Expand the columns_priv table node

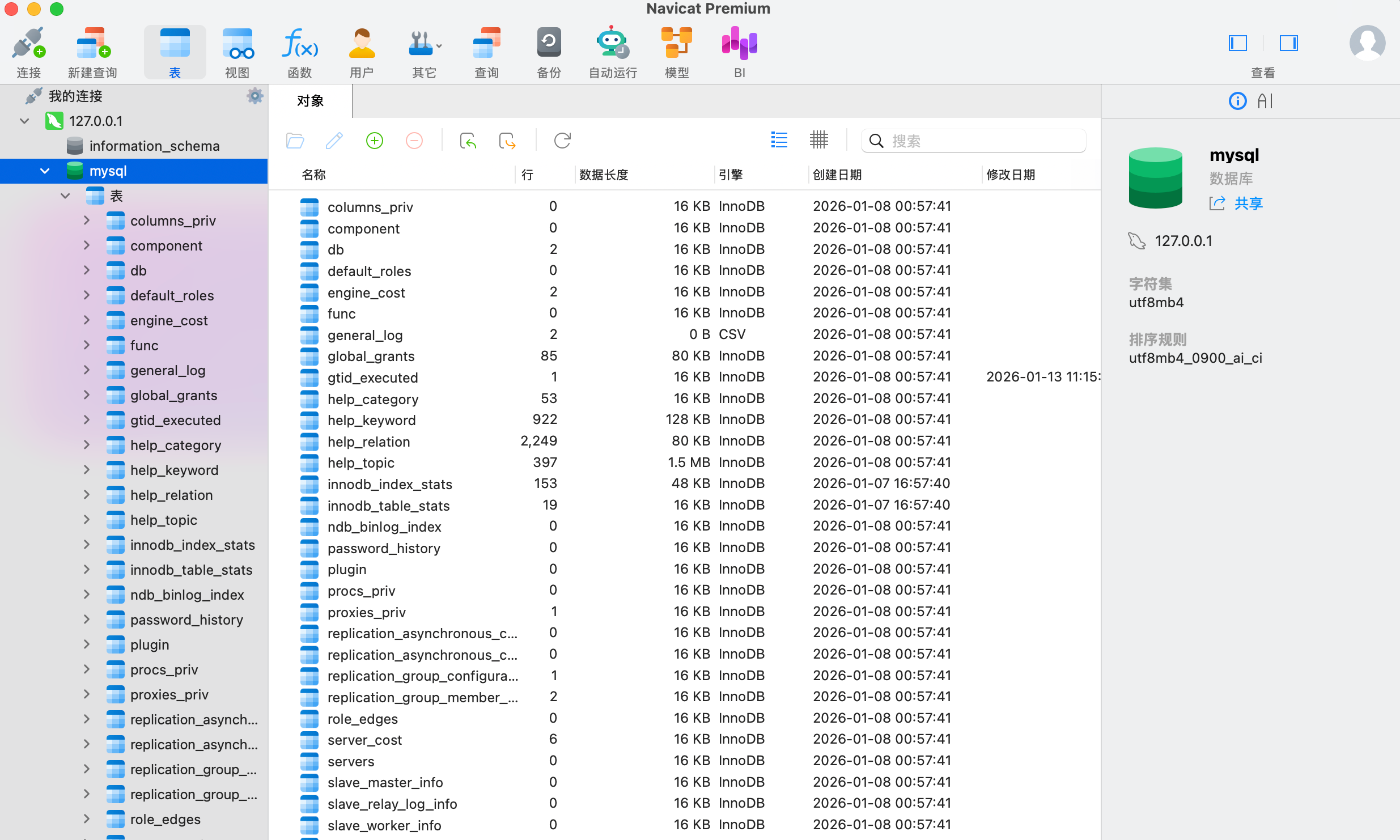tap(87, 220)
